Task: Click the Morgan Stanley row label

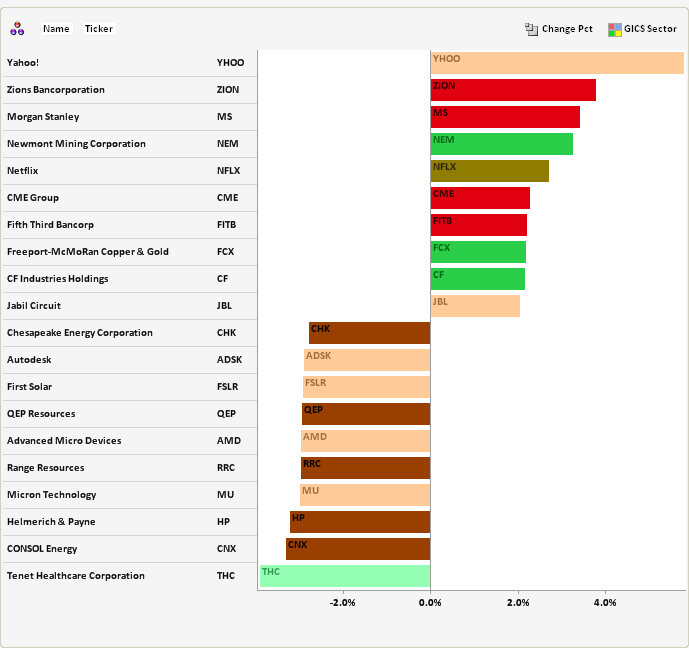Action: click(x=43, y=117)
